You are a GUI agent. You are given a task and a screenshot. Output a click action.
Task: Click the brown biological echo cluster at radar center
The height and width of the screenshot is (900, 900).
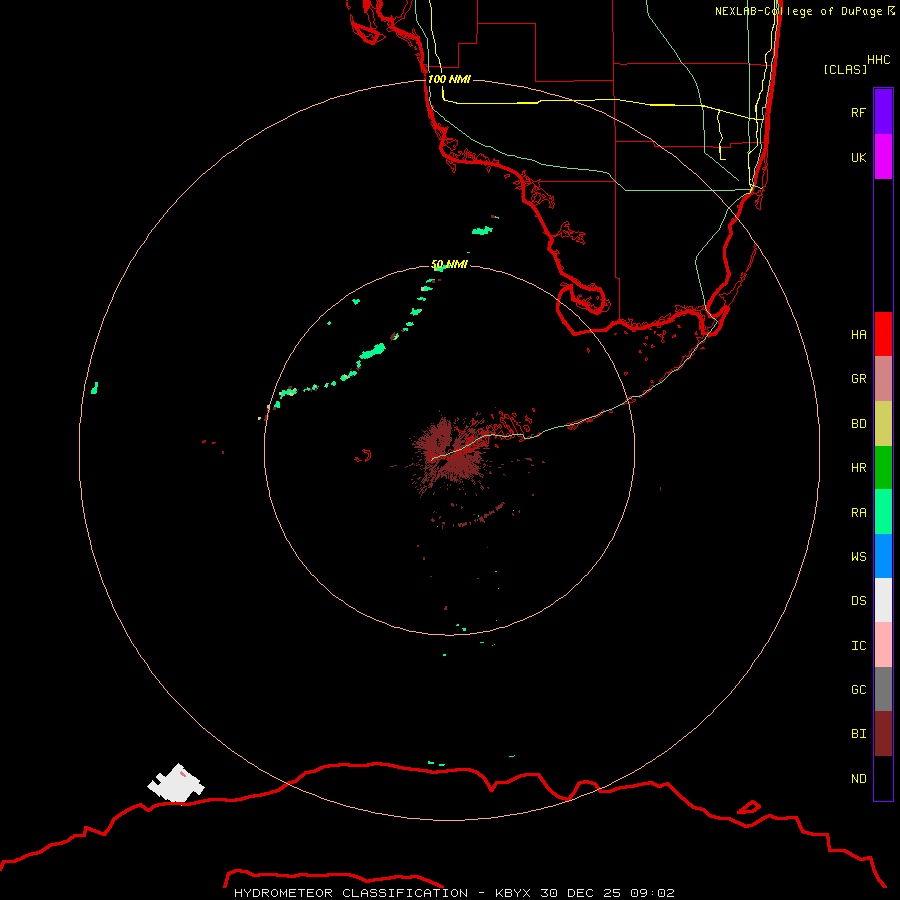452,452
